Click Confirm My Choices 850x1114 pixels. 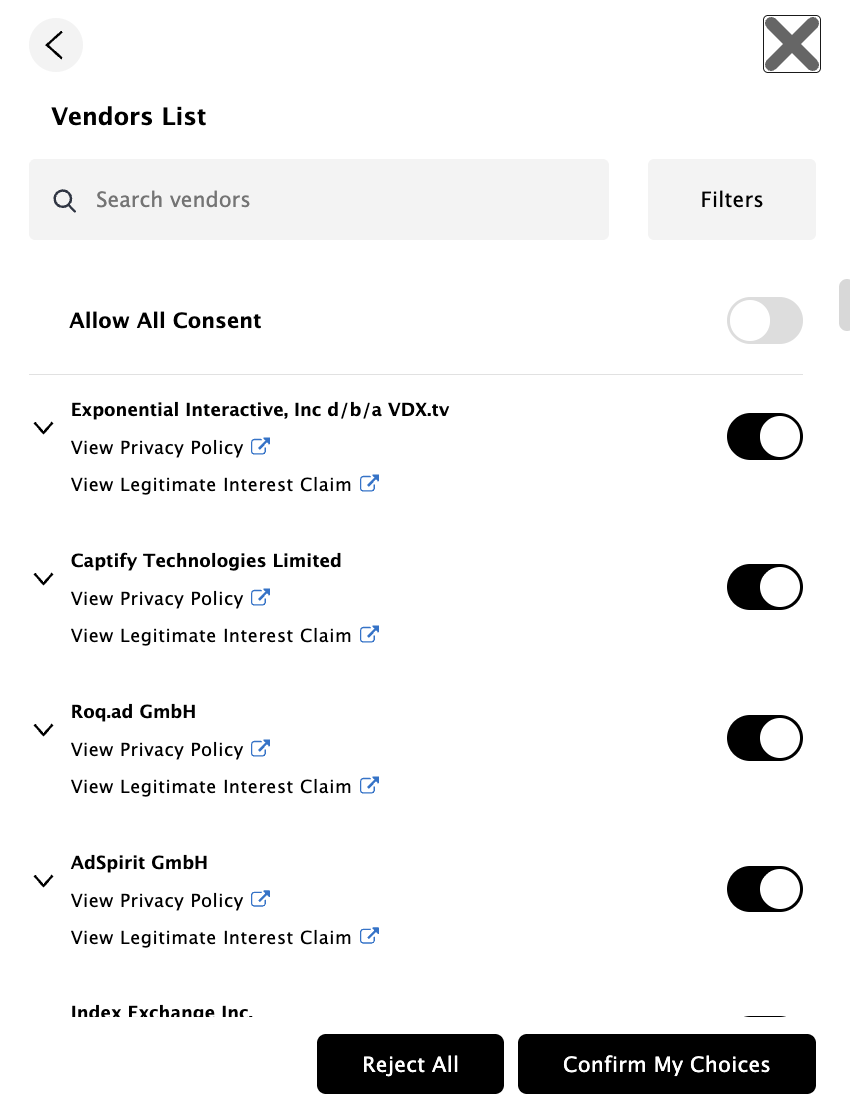(x=666, y=1064)
